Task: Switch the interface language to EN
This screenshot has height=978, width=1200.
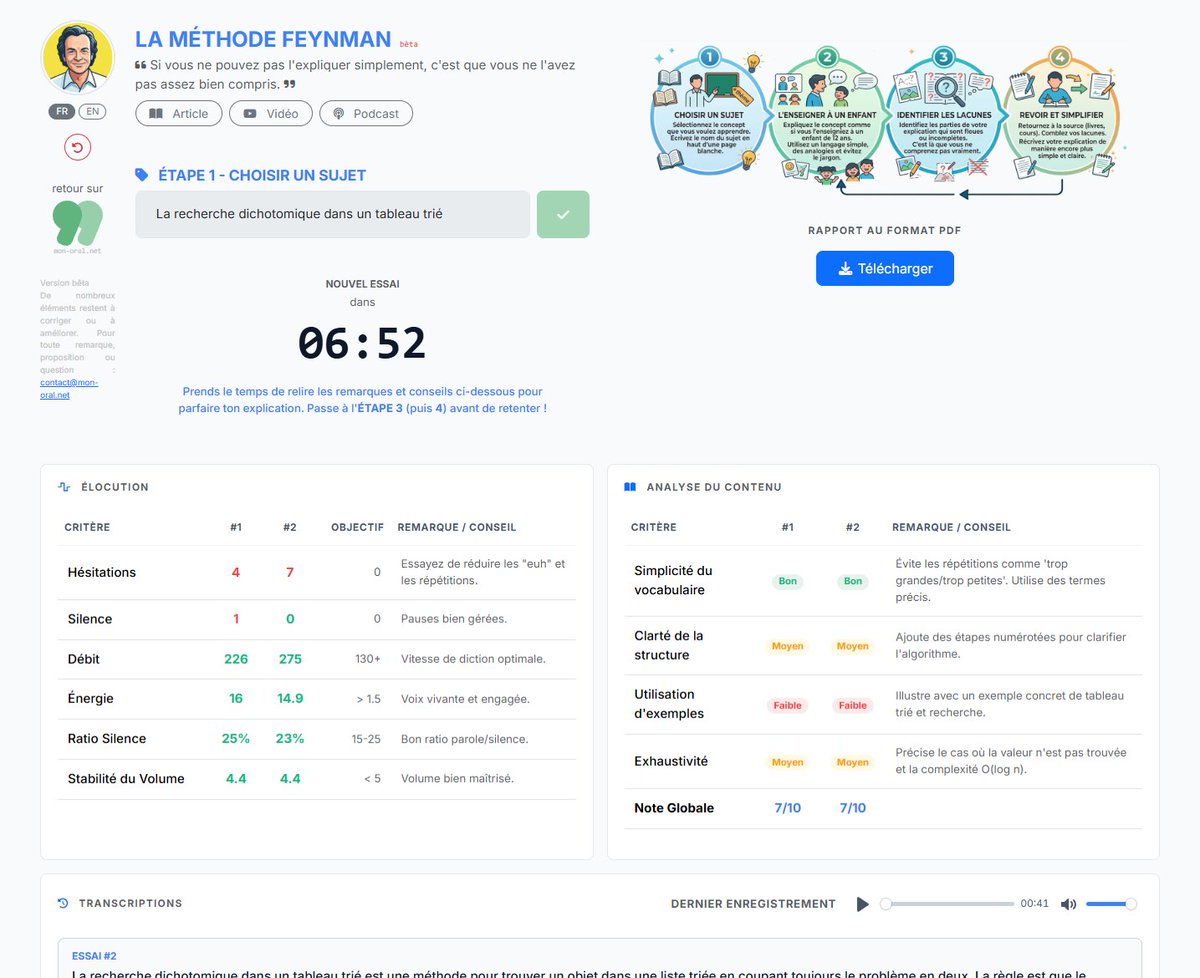Action: [x=92, y=111]
